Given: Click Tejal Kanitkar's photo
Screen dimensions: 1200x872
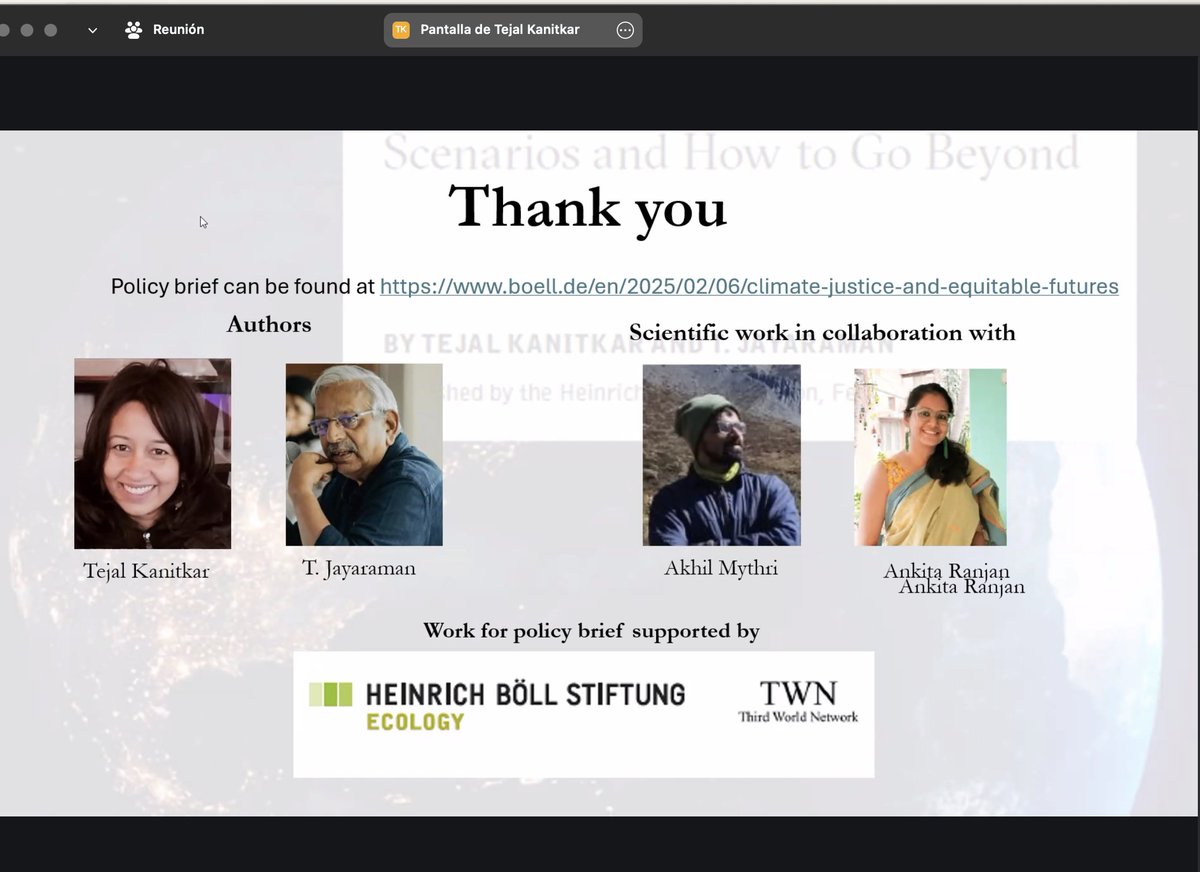Looking at the screenshot, I should [151, 453].
